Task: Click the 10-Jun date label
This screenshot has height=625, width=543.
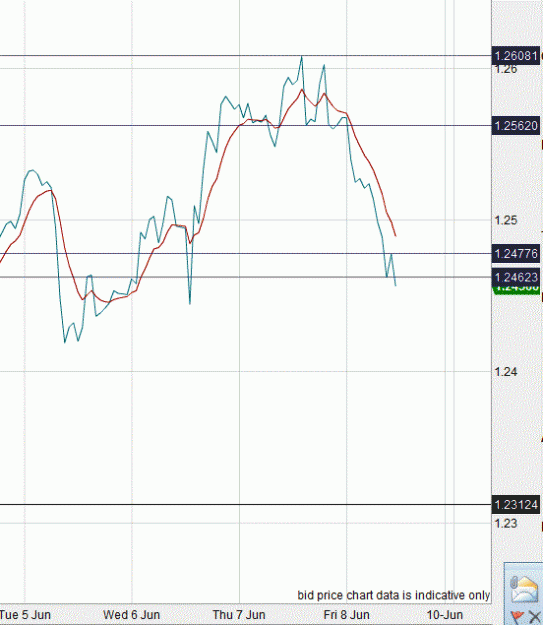Action: pos(445,614)
